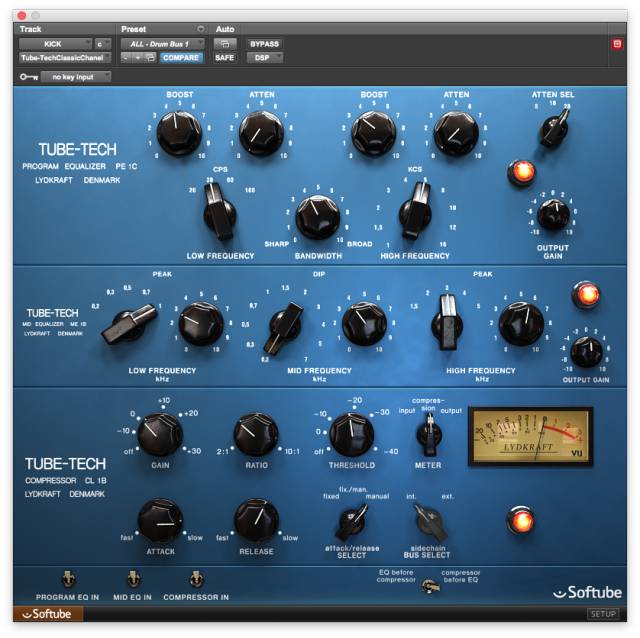This screenshot has height=638, width=640.
Task: Toggle the PROGRAM EQ IN switch
Action: (68, 579)
